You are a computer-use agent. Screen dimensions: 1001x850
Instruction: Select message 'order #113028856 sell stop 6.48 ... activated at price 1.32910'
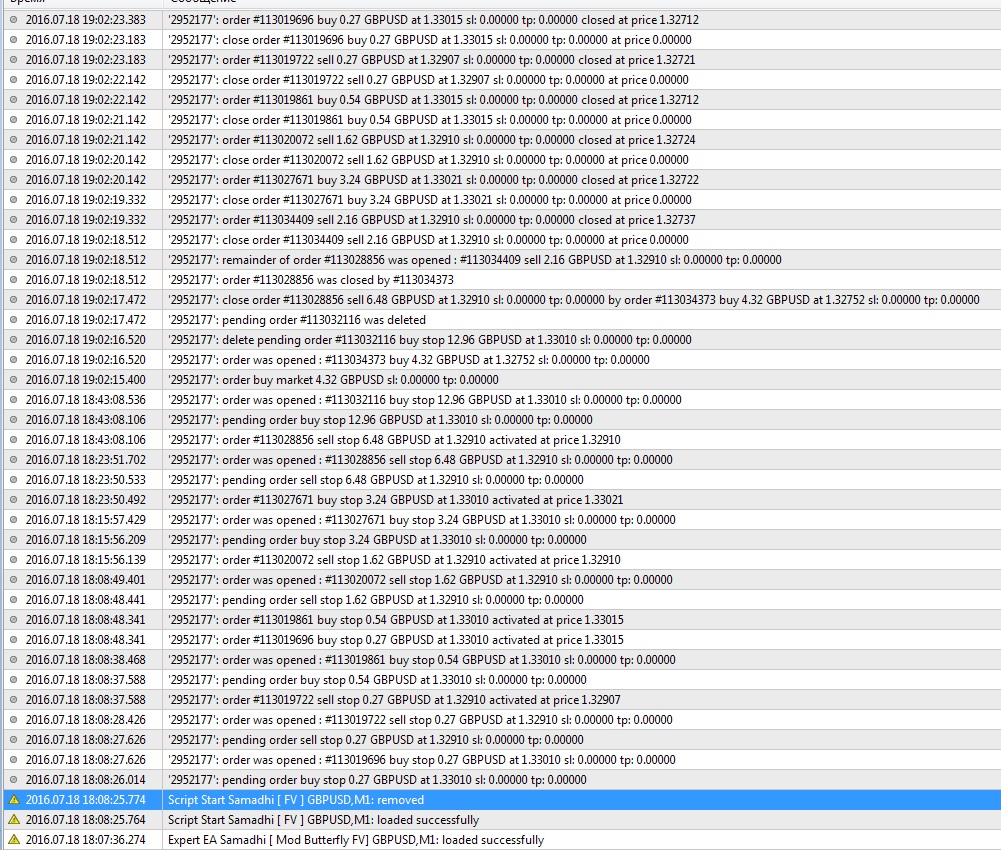[394, 439]
